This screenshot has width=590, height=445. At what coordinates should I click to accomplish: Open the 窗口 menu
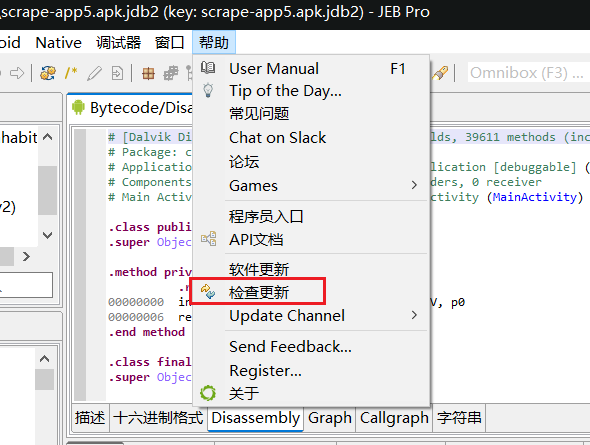point(169,43)
